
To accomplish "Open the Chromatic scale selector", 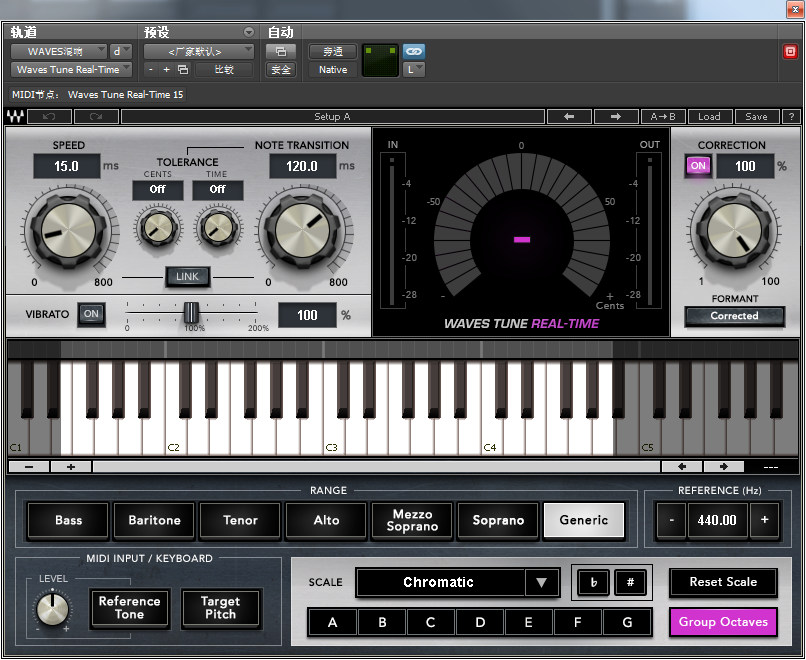I will [439, 582].
